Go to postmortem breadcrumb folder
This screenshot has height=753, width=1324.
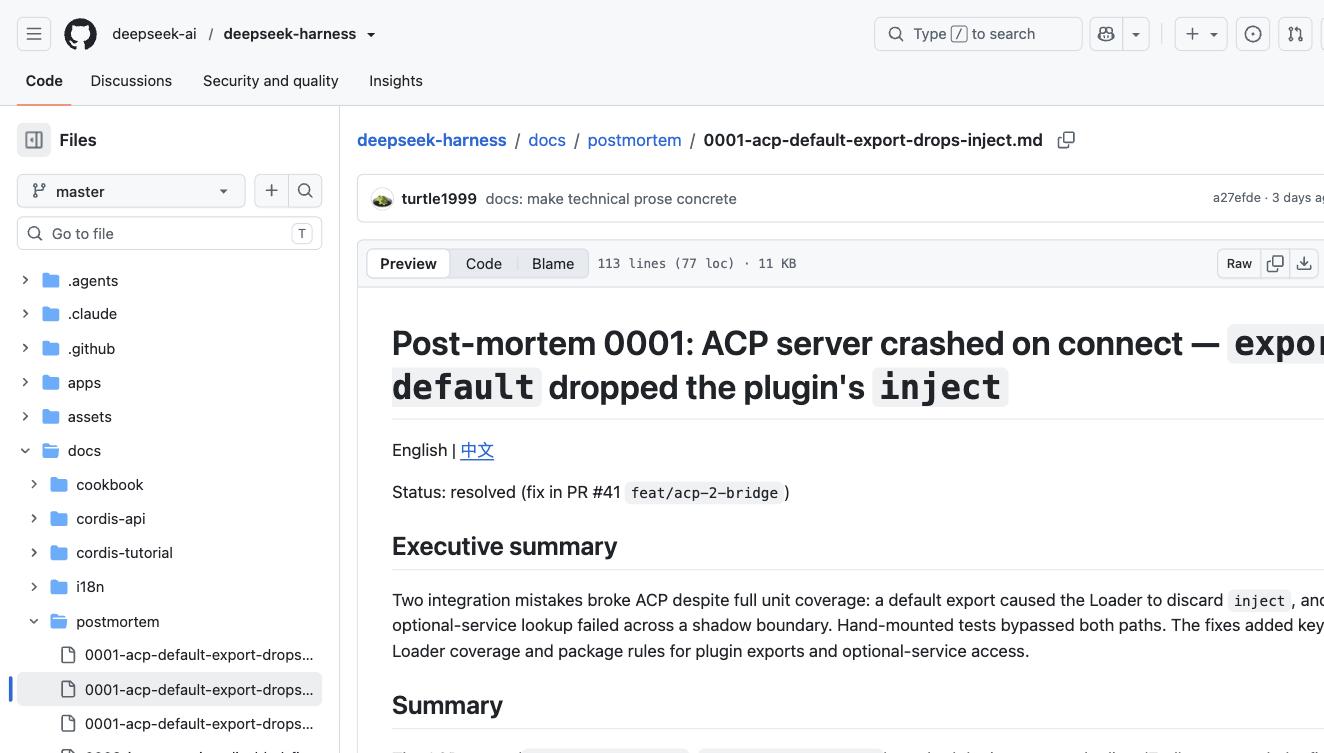pos(634,140)
